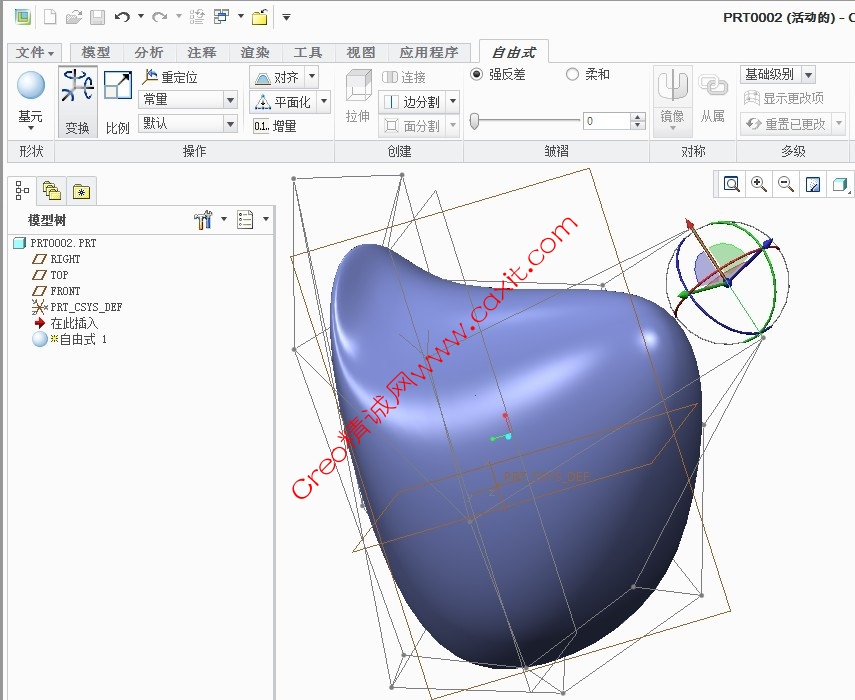Click the crease slider handle
Viewport: 855px width, 700px height.
474,121
